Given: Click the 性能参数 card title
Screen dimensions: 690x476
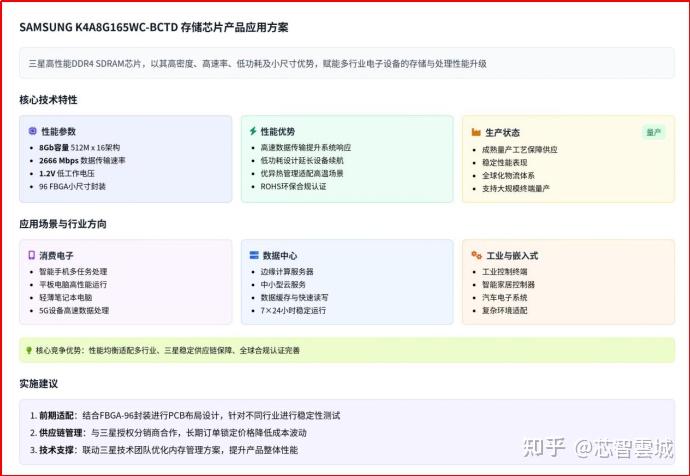Looking at the screenshot, I should tap(59, 131).
